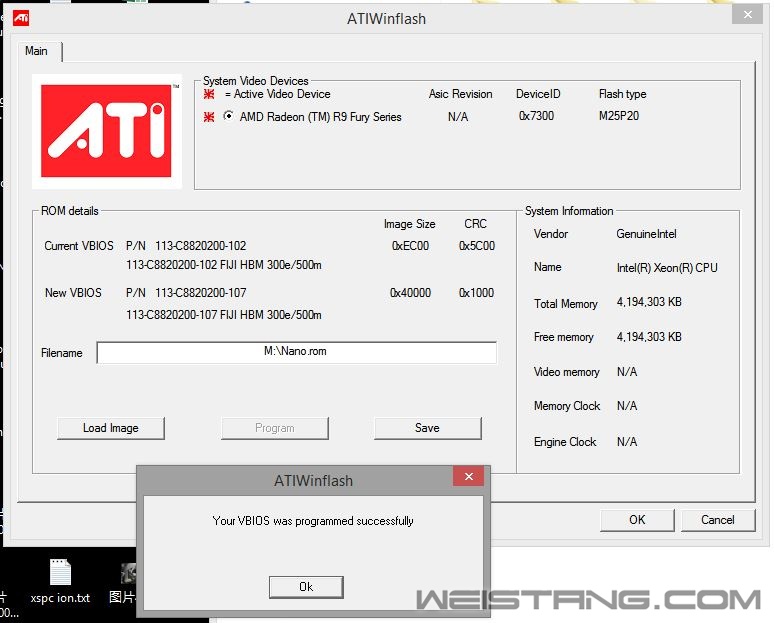
Task: Click the -107 FIJI HBM 300e/500m description line
Action: tap(224, 315)
